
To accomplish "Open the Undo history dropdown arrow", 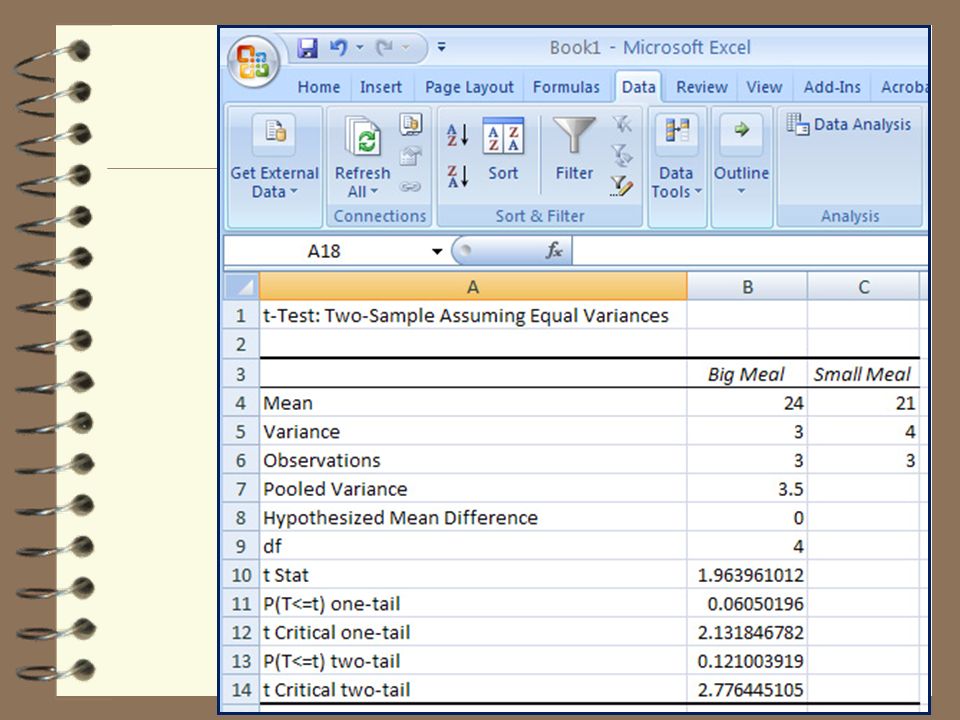I will [x=359, y=47].
